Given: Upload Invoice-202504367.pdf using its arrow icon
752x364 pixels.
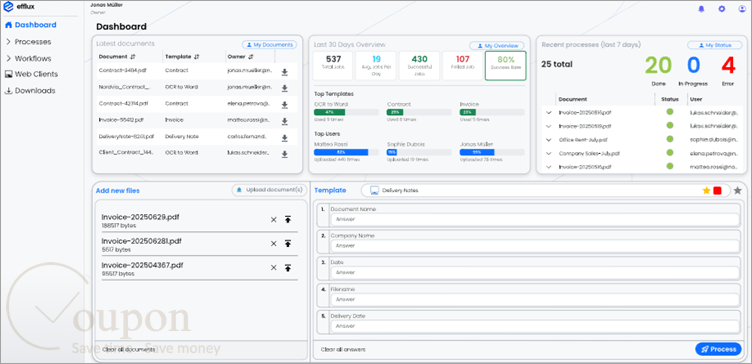Looking at the screenshot, I should 288,268.
